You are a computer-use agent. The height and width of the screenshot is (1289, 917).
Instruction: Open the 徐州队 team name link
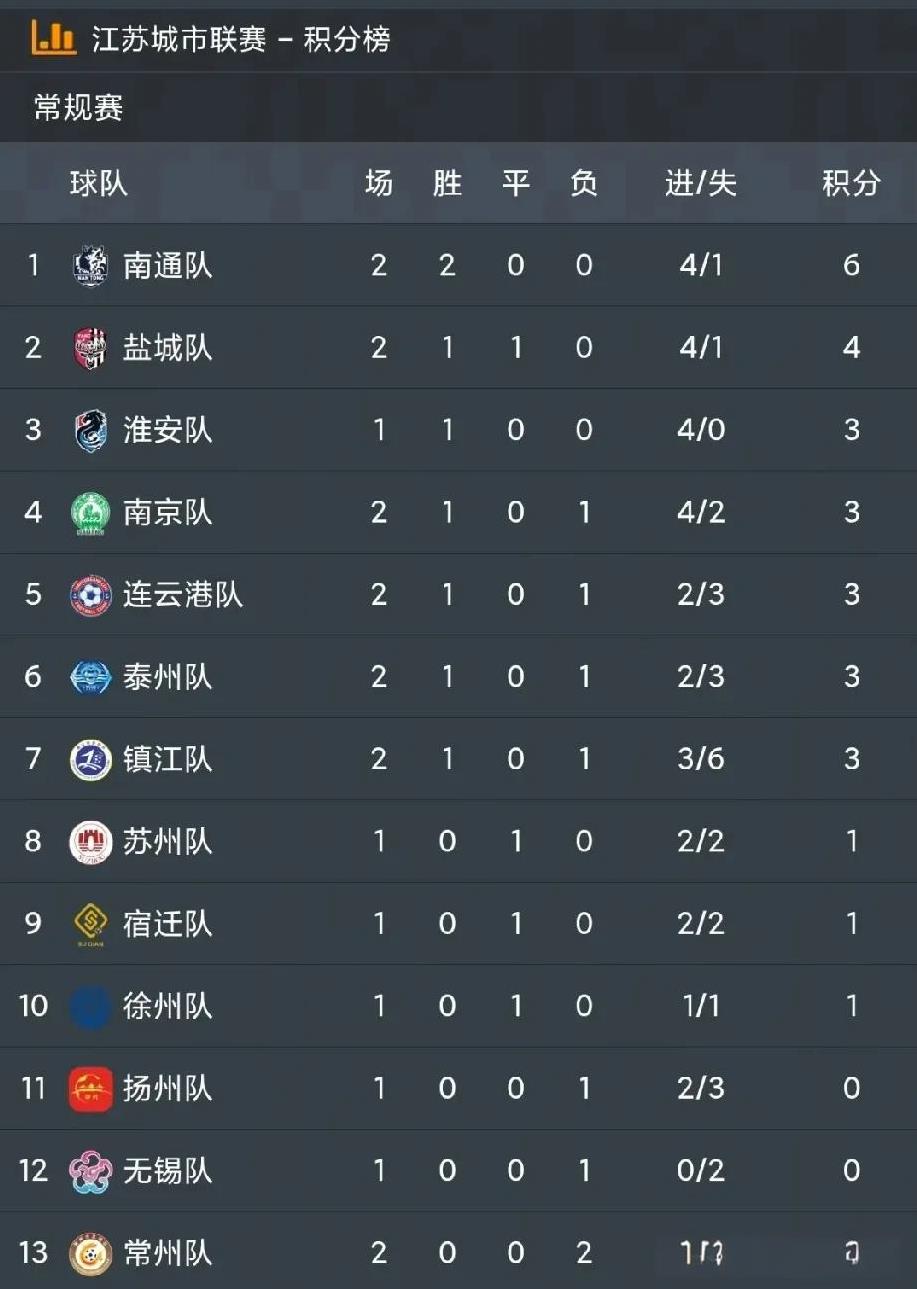coord(167,1006)
